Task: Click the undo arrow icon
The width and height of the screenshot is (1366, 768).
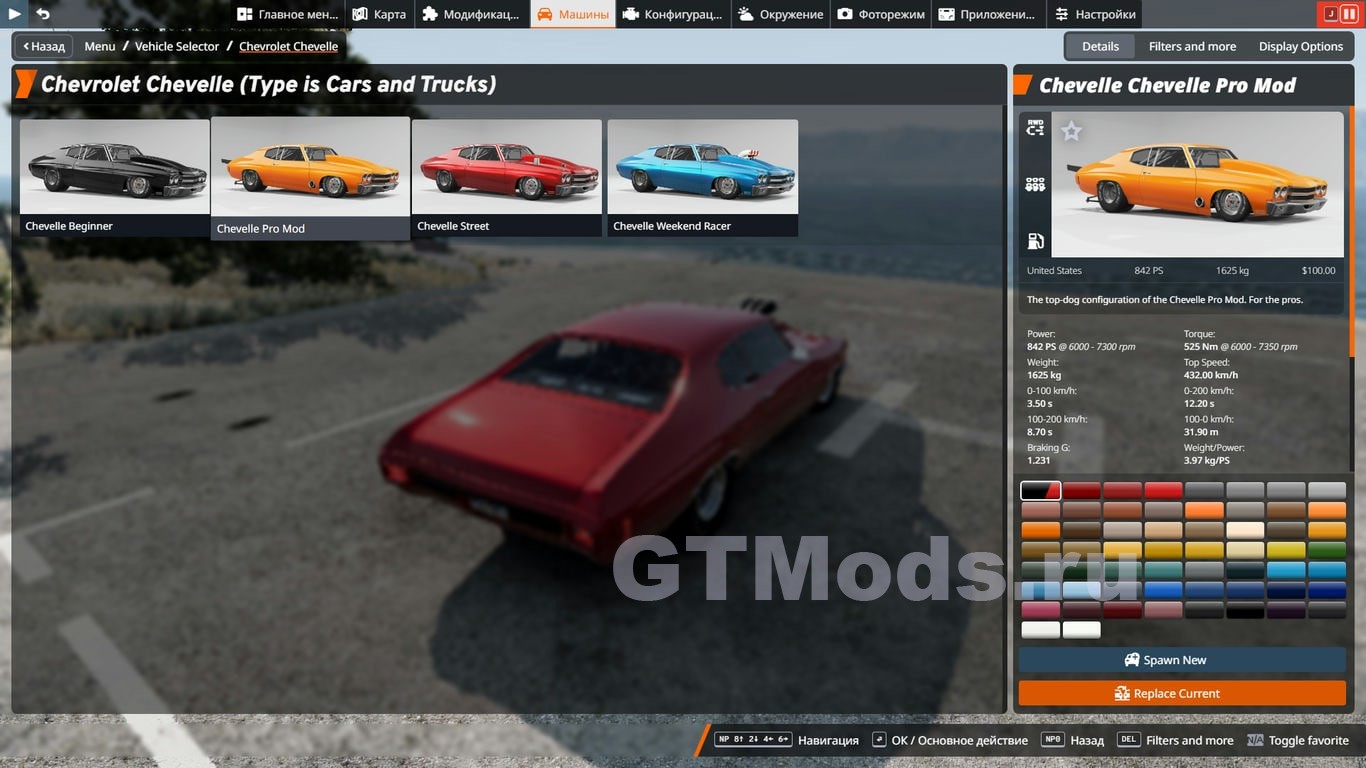Action: pyautogui.click(x=43, y=14)
